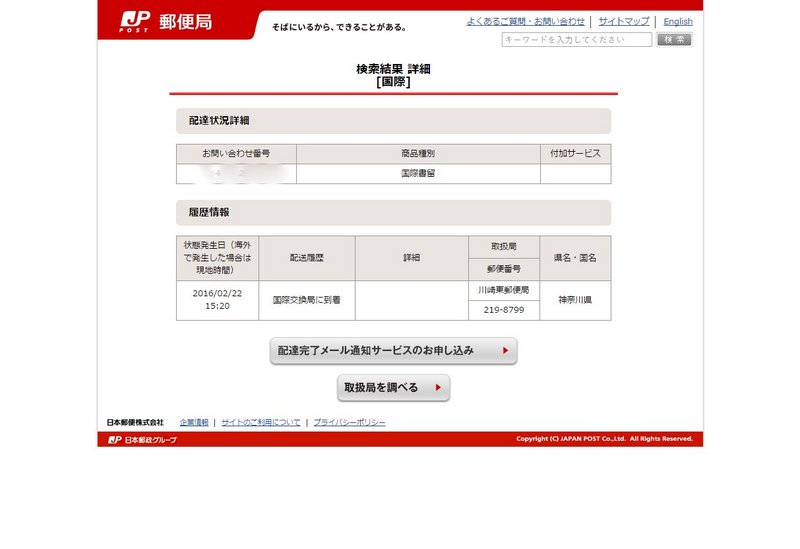The image size is (800, 549).
Task: Open the サイトマップ link
Action: (623, 21)
